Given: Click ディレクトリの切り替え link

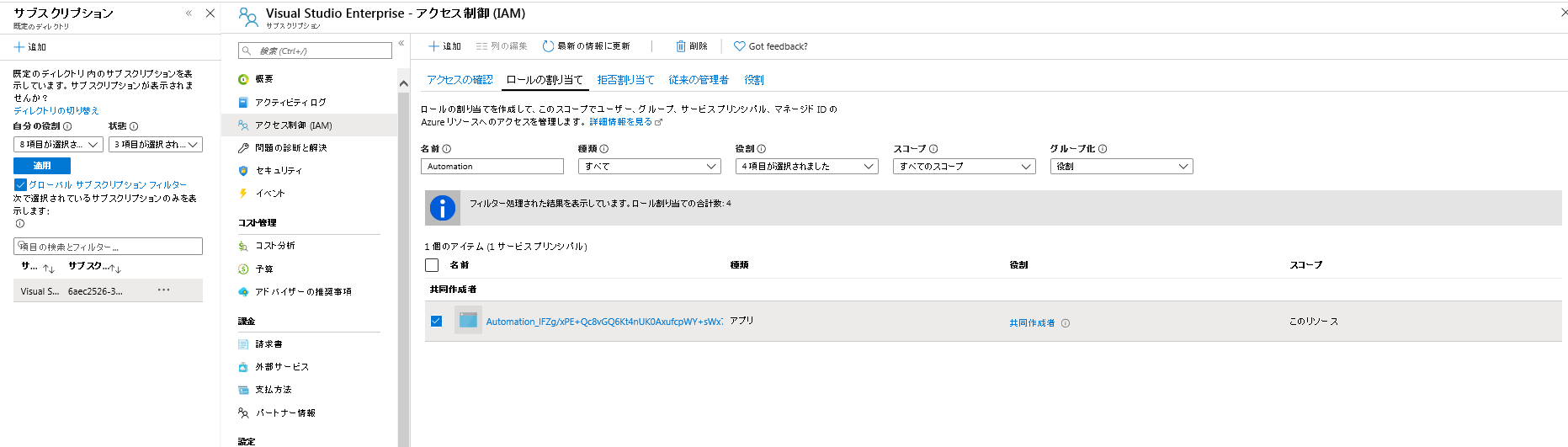Looking at the screenshot, I should tap(56, 110).
